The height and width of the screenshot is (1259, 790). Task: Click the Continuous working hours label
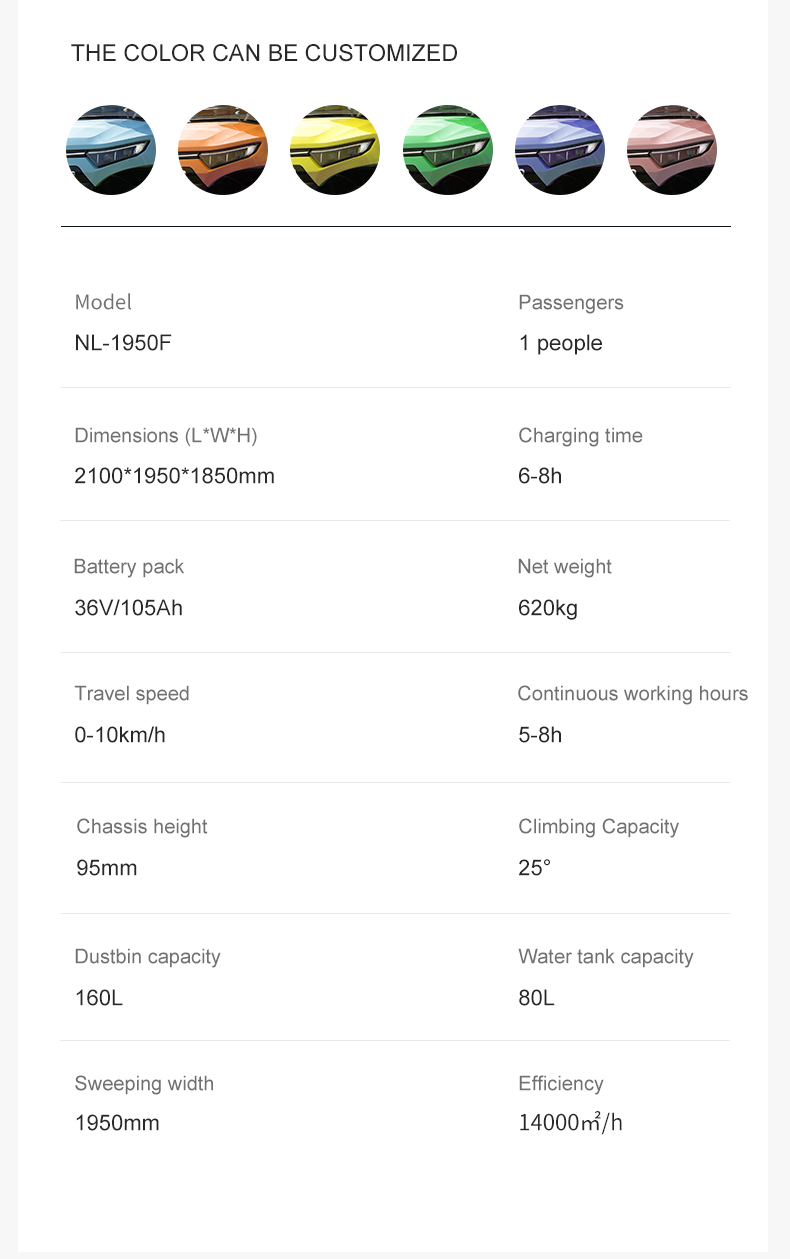click(x=633, y=694)
